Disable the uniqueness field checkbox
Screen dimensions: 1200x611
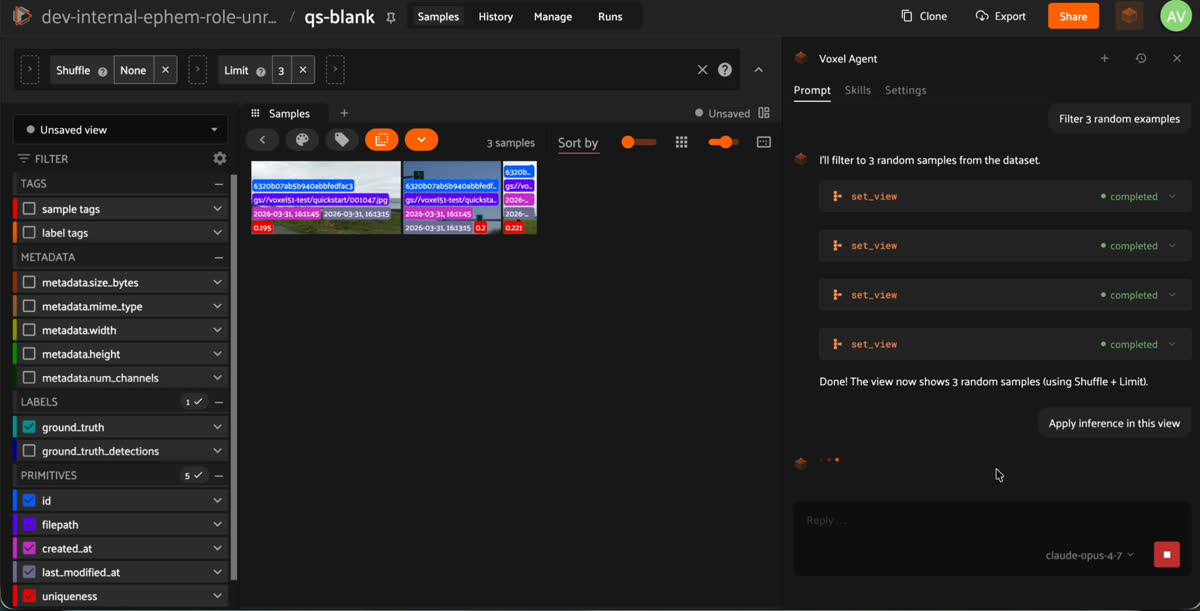[29, 596]
